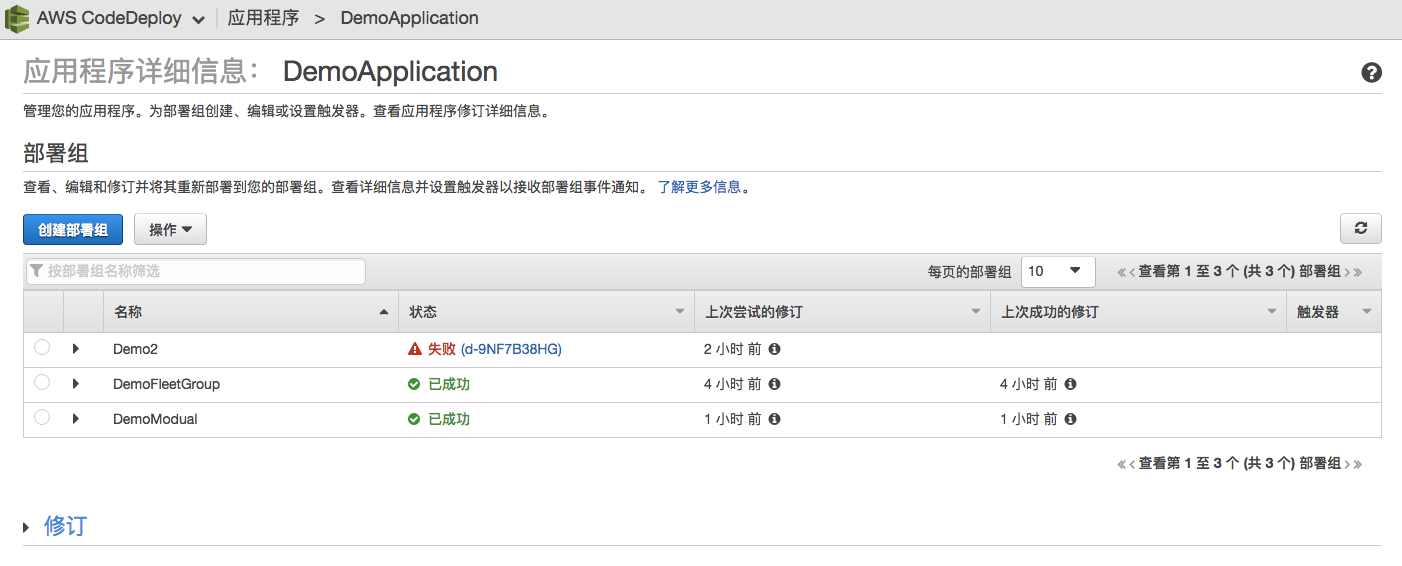Show info for Demo2 last attempted revision

(x=774, y=349)
